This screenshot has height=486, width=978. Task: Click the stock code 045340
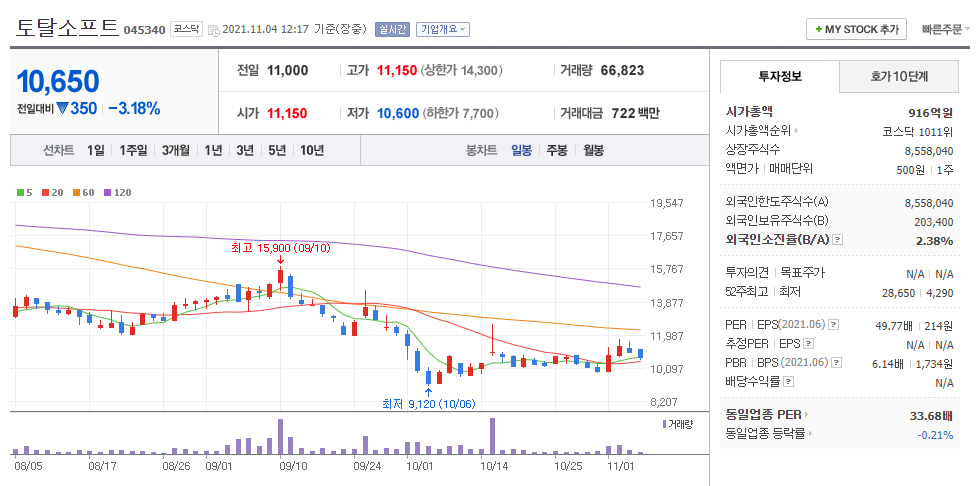click(144, 29)
